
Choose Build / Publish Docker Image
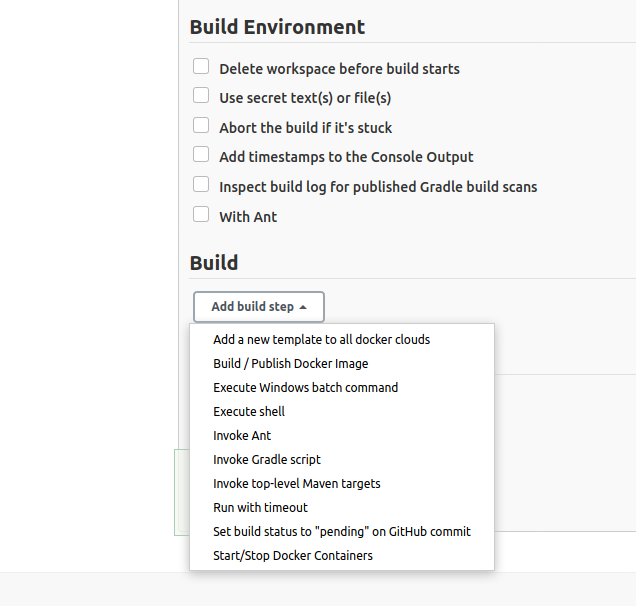tap(290, 363)
